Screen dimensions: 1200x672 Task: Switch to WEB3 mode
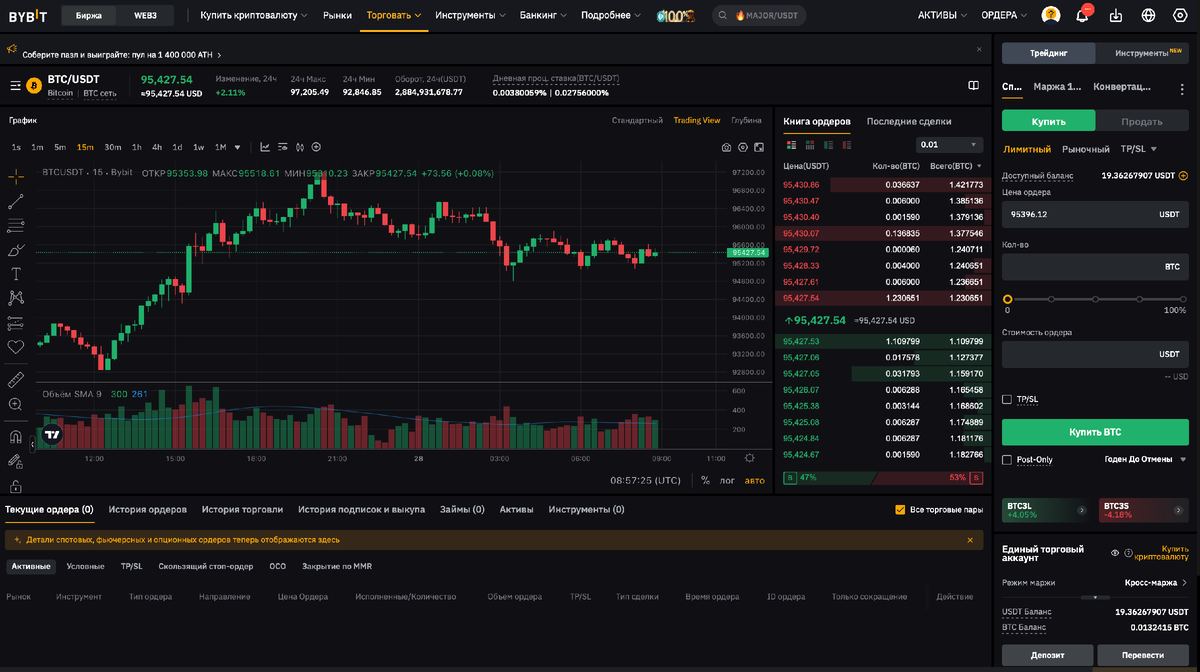click(x=146, y=15)
